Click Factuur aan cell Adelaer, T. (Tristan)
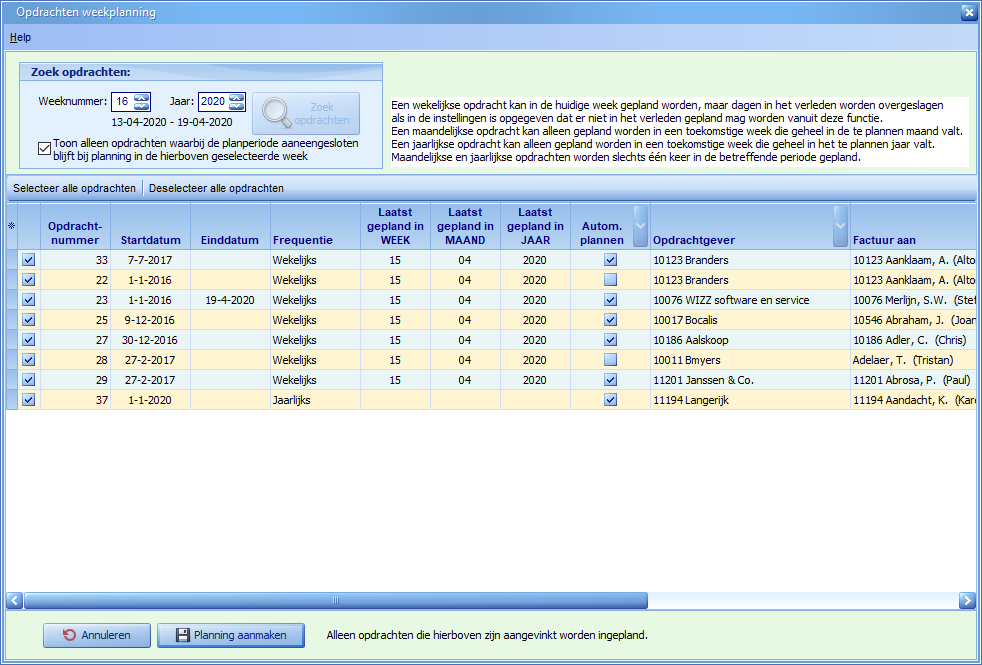982x665 pixels. click(x=913, y=360)
